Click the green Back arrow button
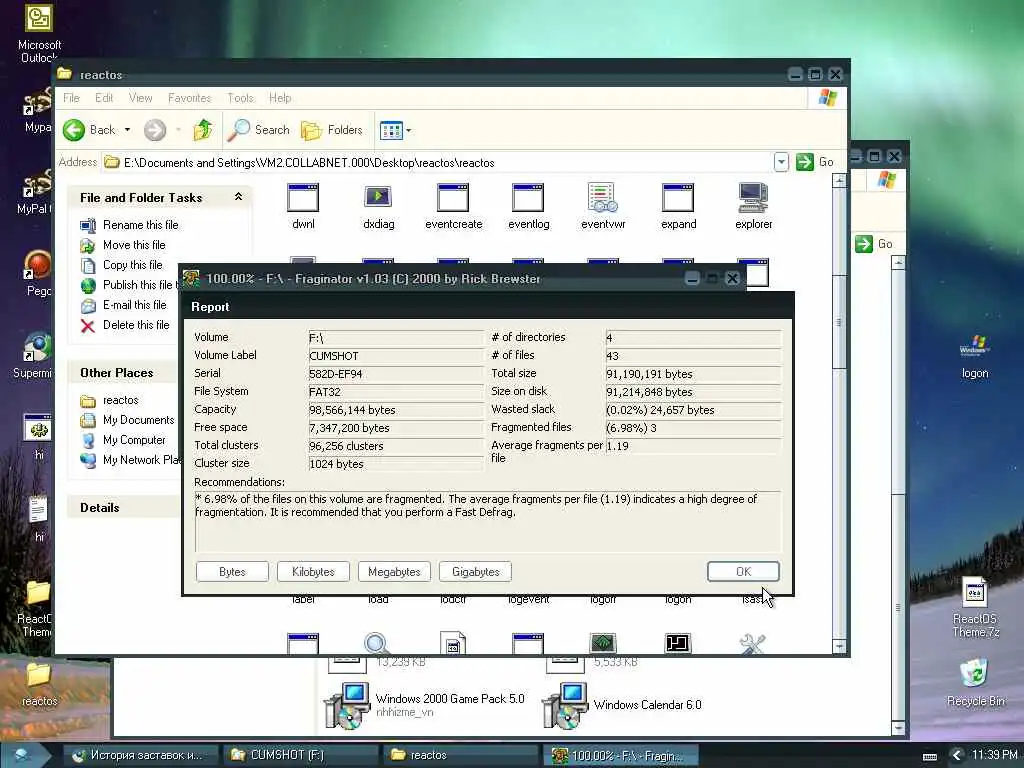Image resolution: width=1024 pixels, height=768 pixels. pyautogui.click(x=74, y=130)
